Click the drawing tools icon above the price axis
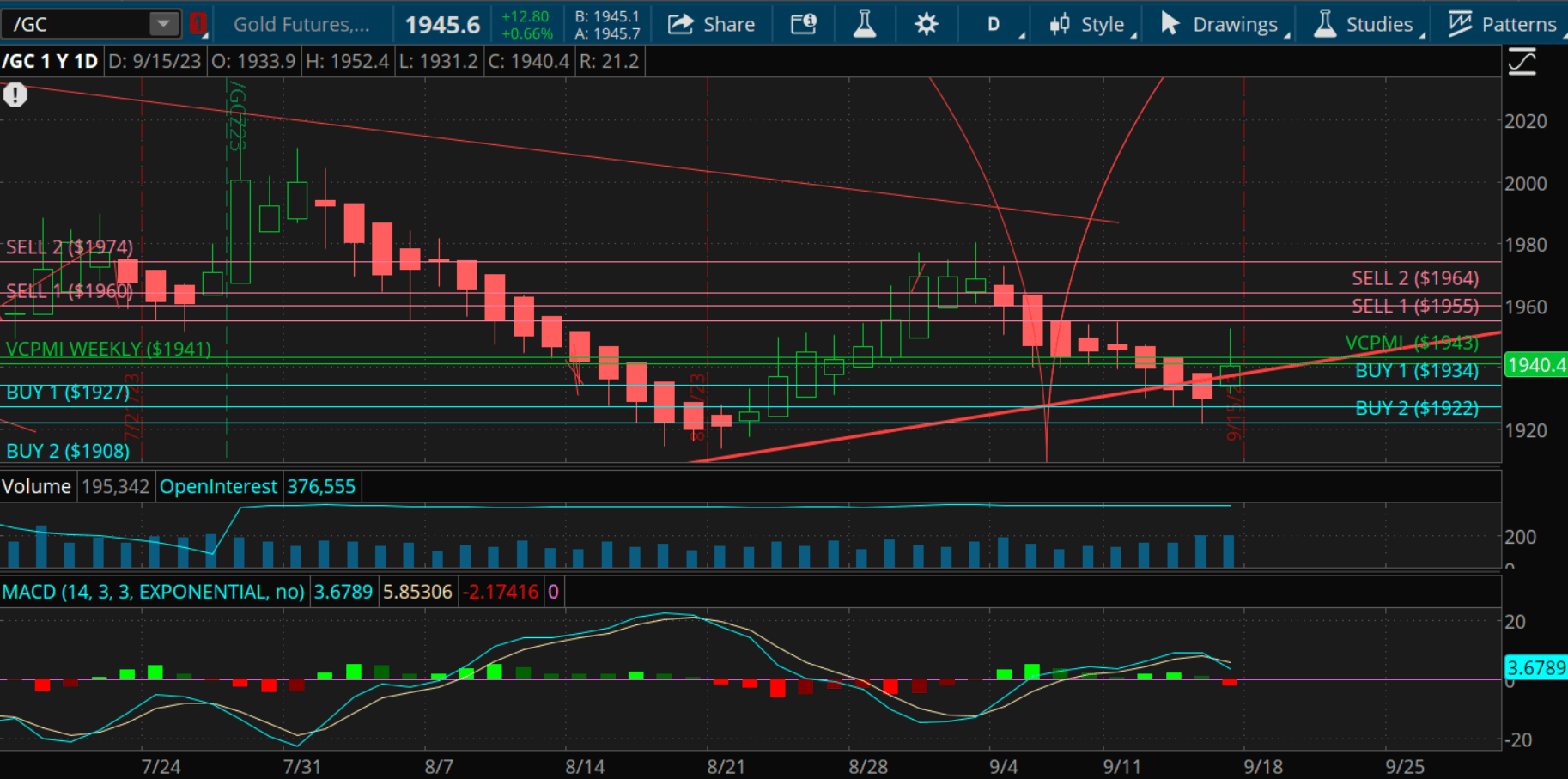The image size is (1568, 779). pyautogui.click(x=1522, y=62)
